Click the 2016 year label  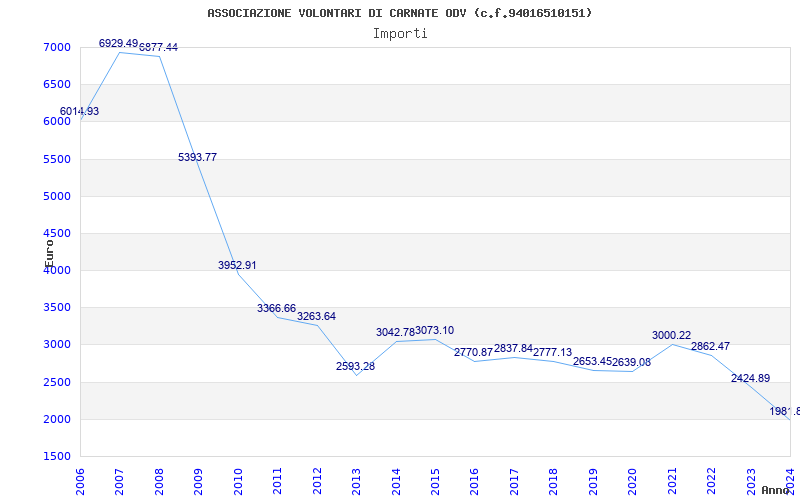click(x=474, y=481)
